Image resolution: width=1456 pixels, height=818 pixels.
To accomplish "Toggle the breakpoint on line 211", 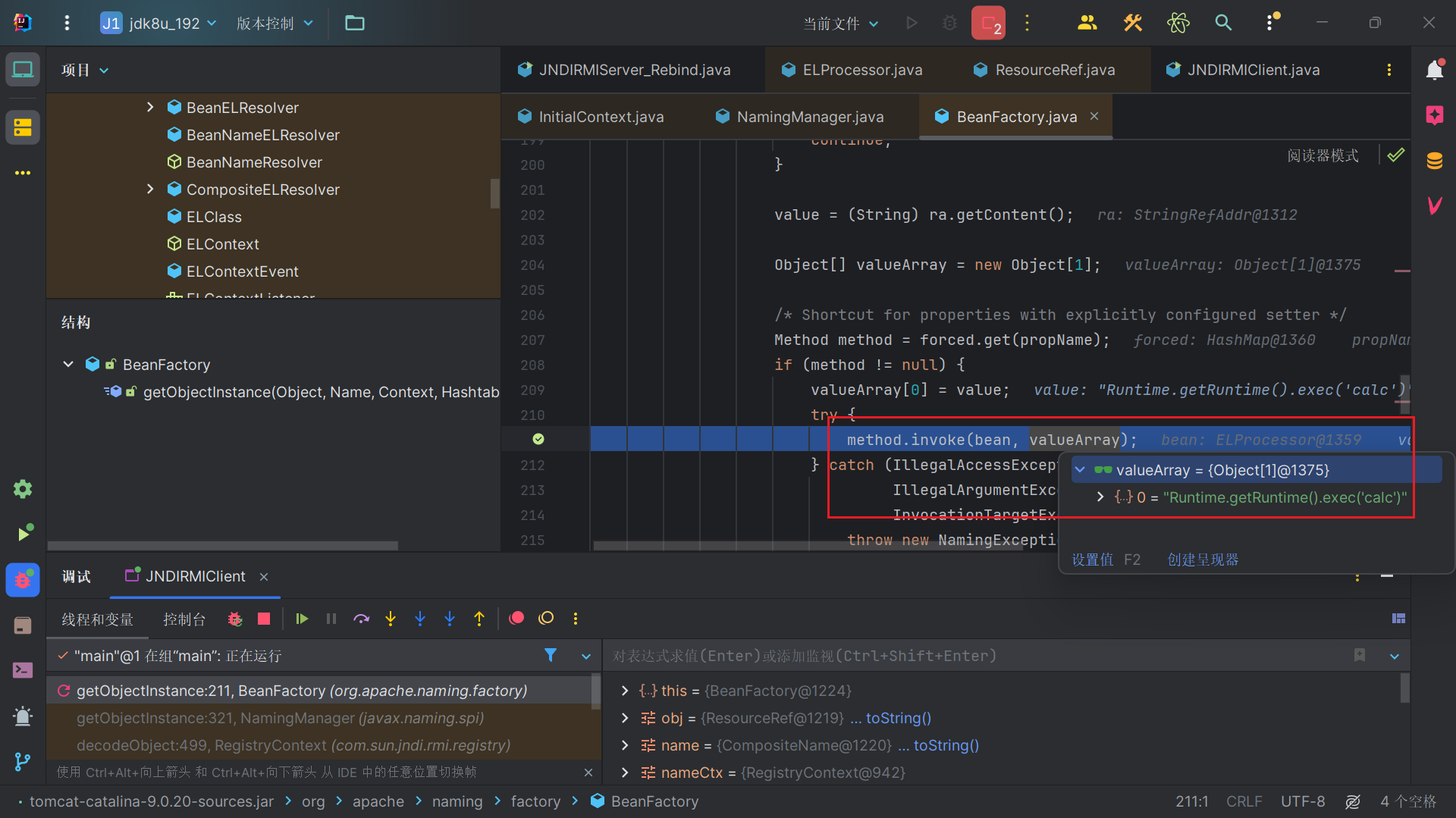I will click(538, 440).
